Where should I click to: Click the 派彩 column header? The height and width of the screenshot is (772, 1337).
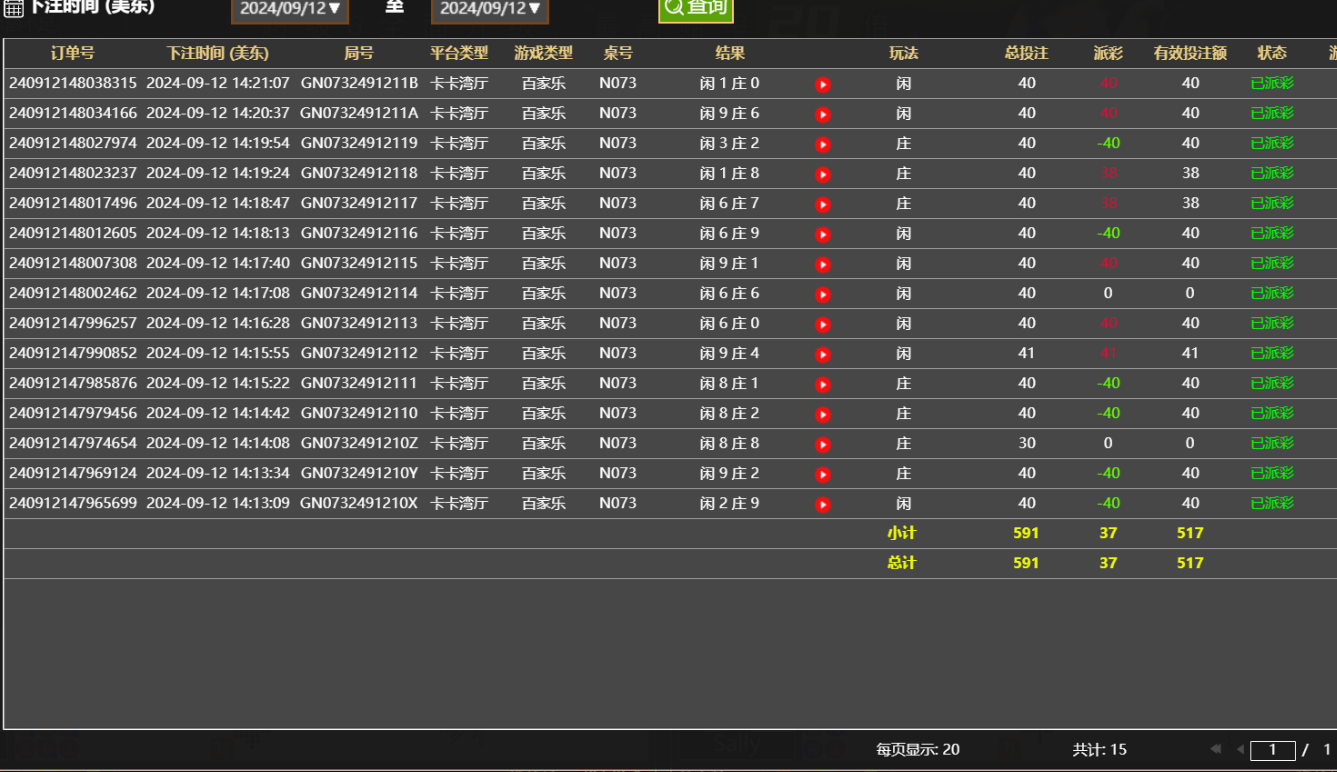point(1108,53)
